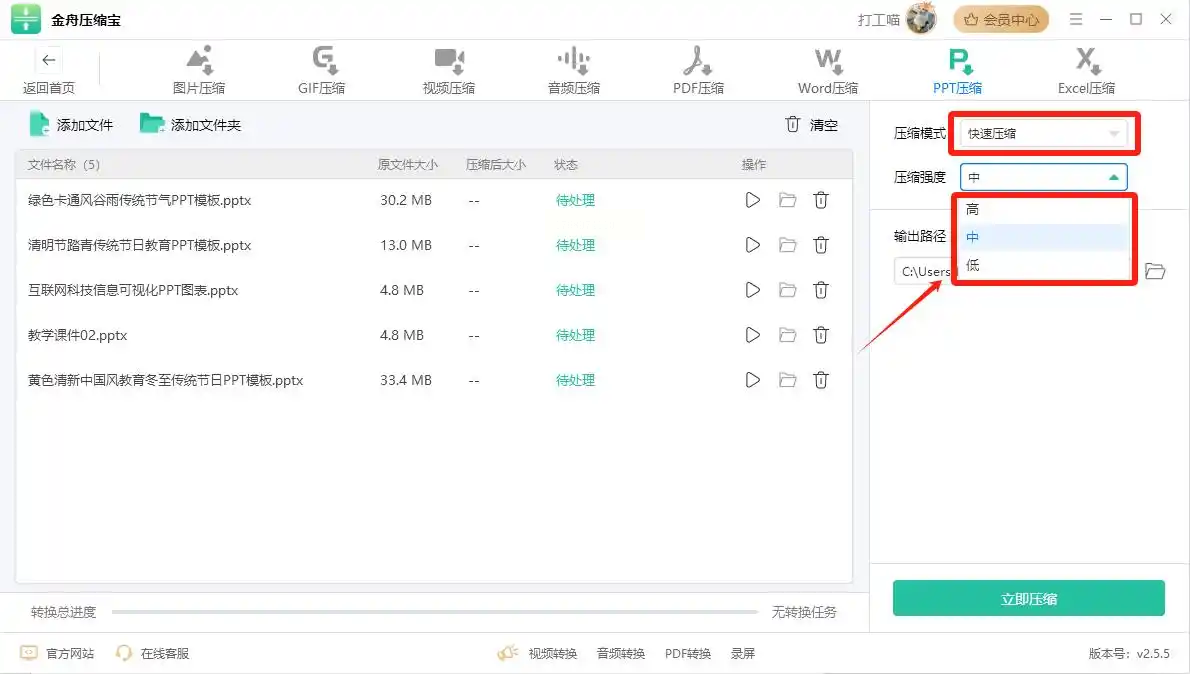Choose 高 compression strength option
The width and height of the screenshot is (1190, 674).
(1044, 209)
